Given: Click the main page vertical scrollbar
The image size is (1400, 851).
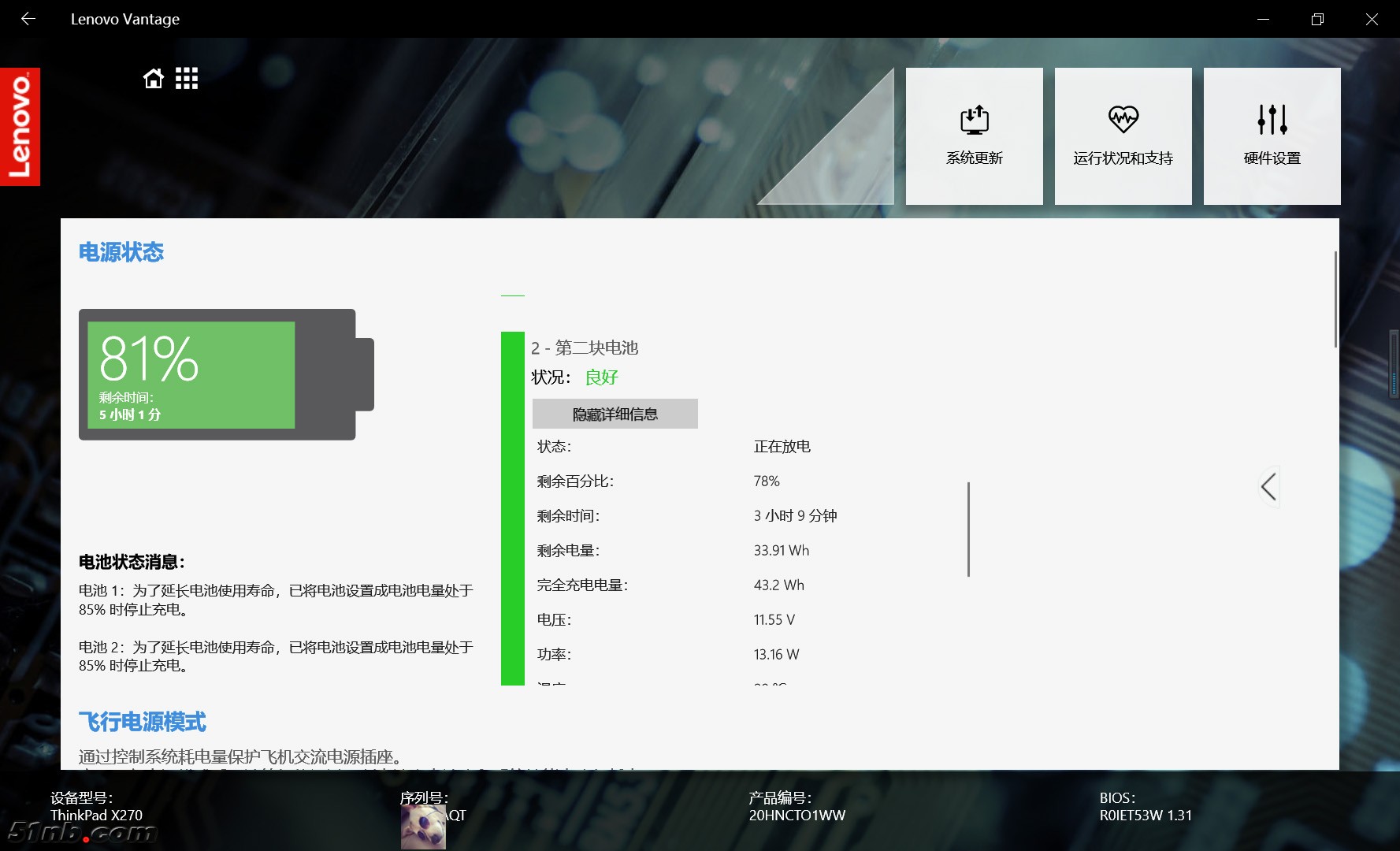Looking at the screenshot, I should pos(1335,299).
